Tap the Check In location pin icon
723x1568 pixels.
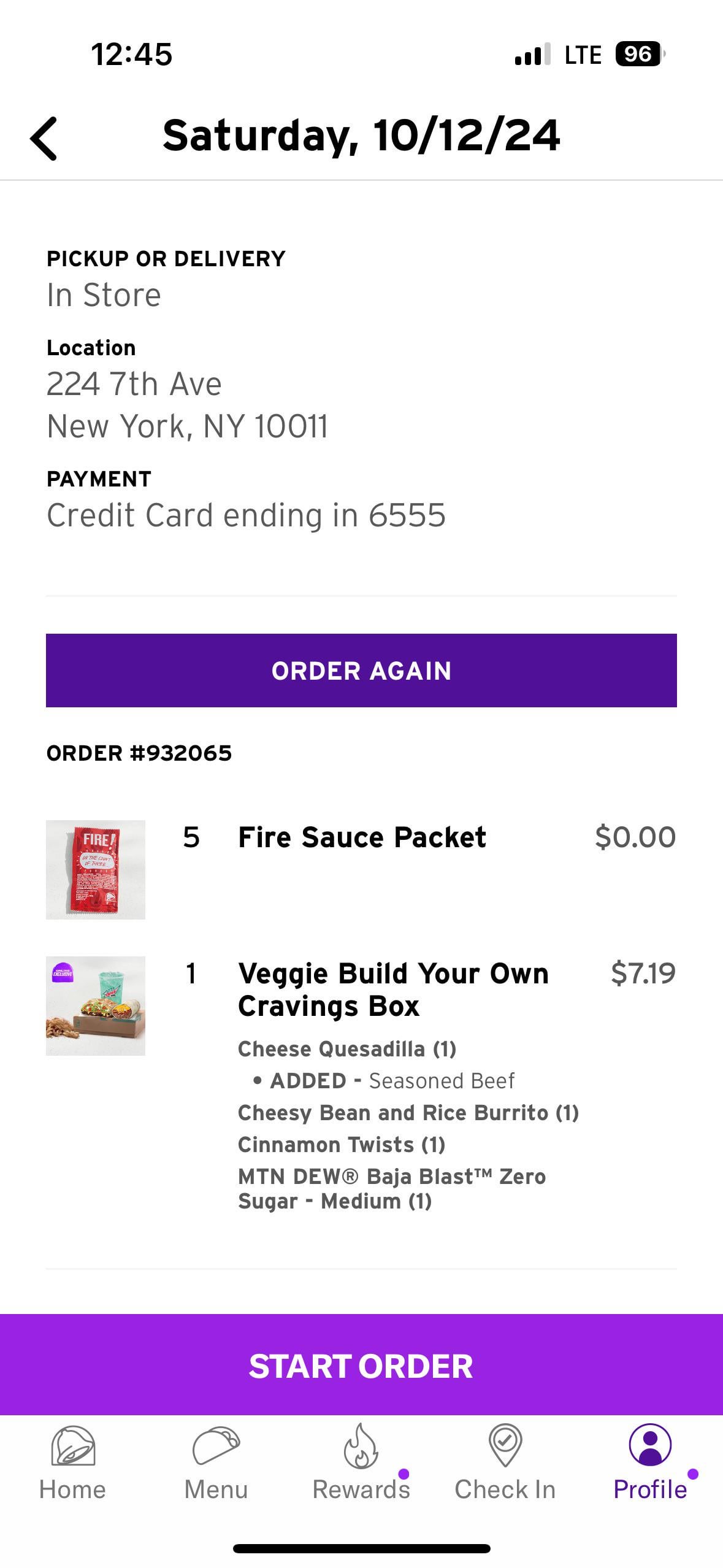(505, 1445)
